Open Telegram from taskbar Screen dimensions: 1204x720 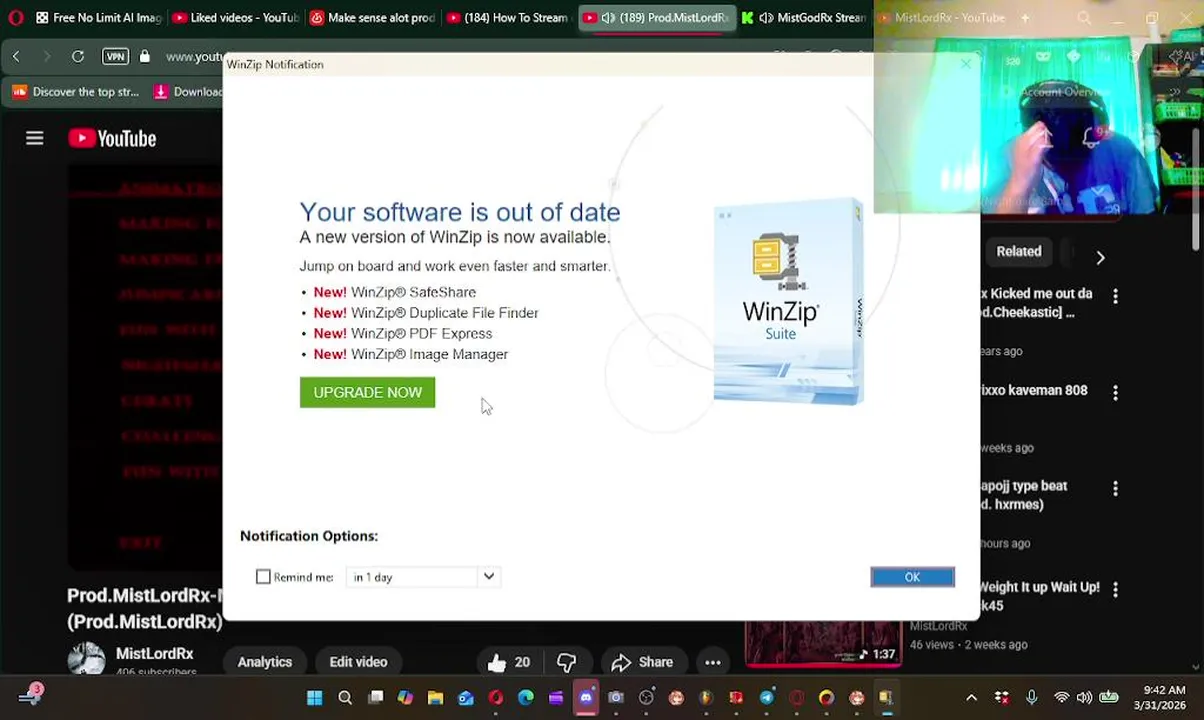tap(766, 698)
